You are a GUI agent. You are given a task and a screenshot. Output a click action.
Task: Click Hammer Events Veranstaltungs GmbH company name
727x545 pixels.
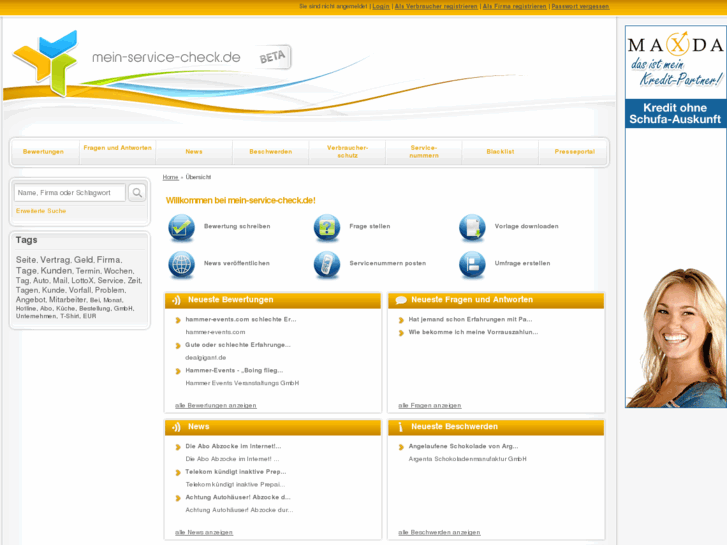[x=242, y=384]
